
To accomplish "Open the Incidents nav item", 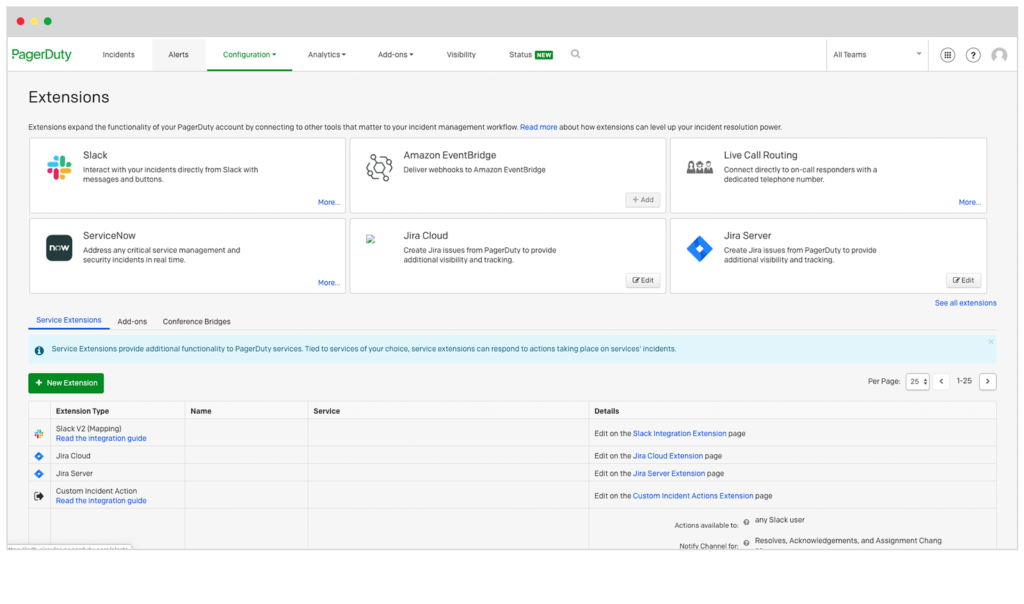I will pyautogui.click(x=118, y=55).
